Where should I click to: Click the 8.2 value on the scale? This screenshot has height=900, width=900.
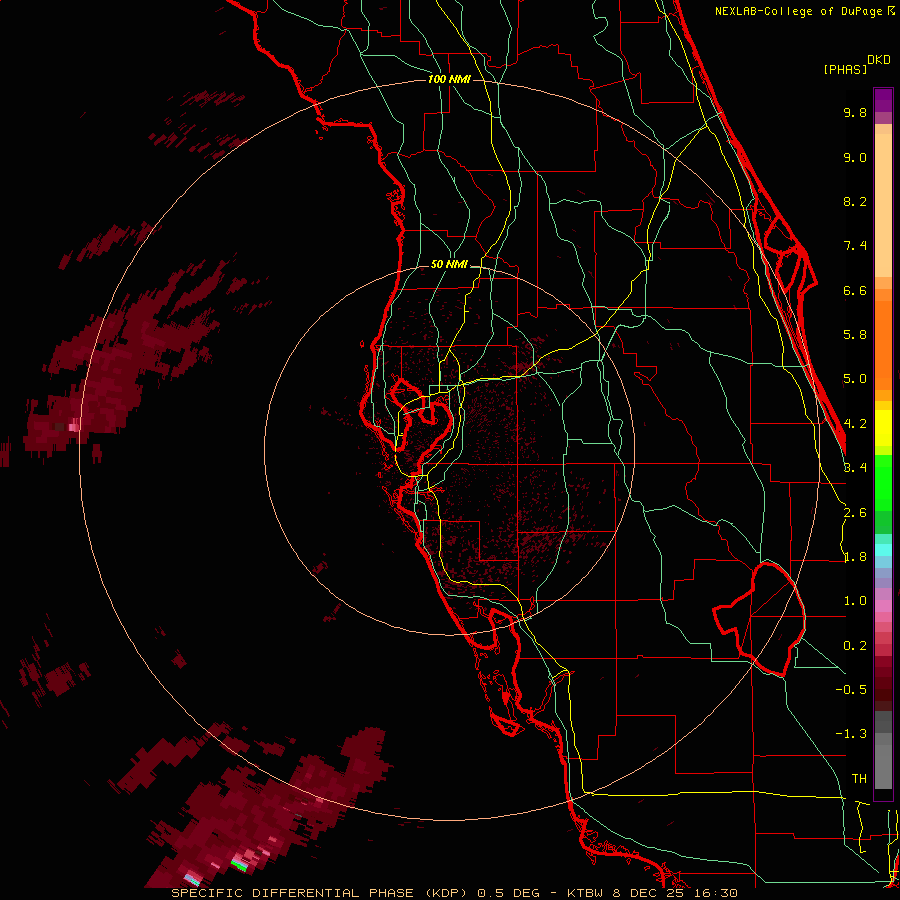(x=855, y=201)
